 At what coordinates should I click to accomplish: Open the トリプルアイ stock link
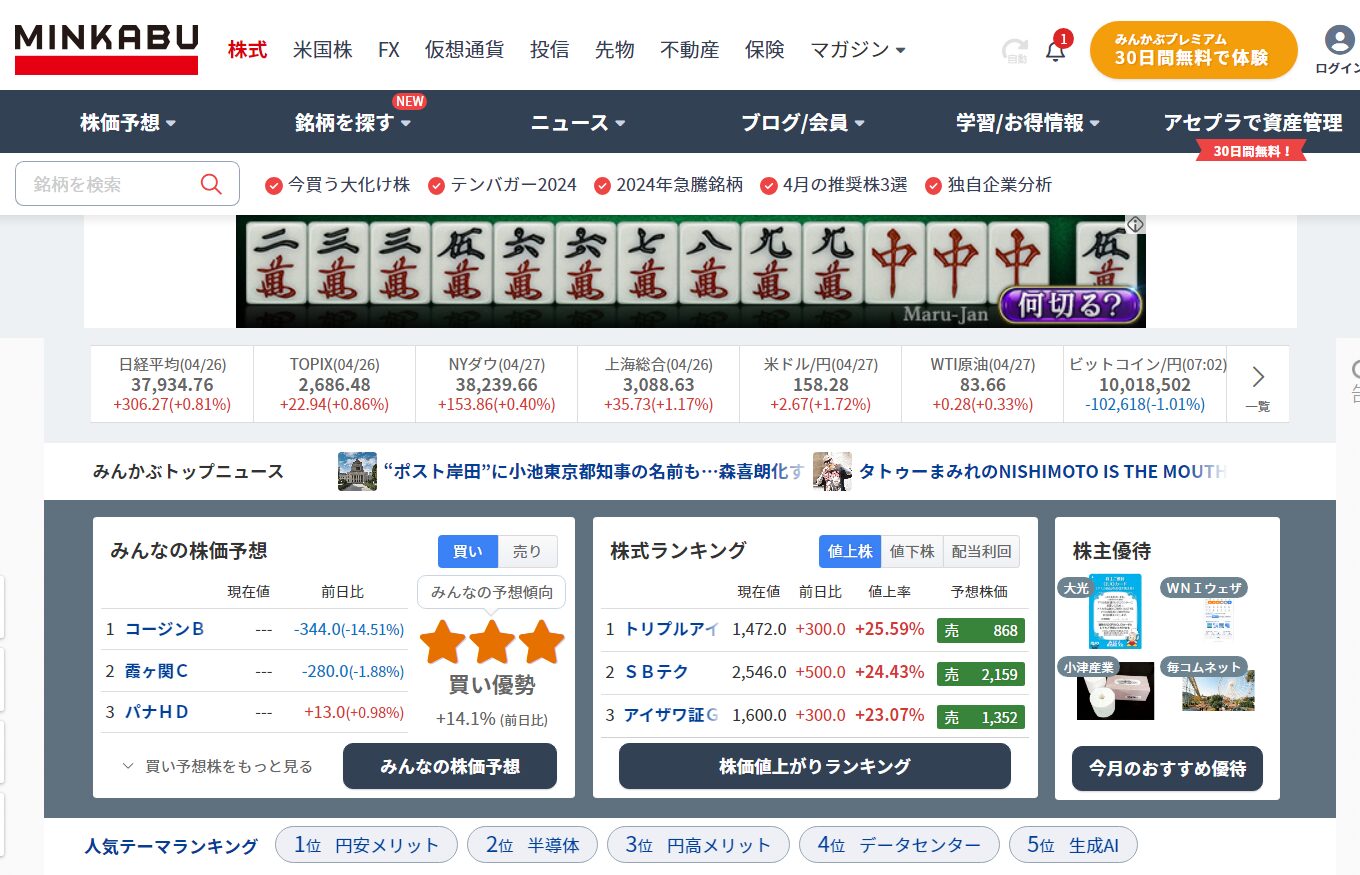coord(671,629)
